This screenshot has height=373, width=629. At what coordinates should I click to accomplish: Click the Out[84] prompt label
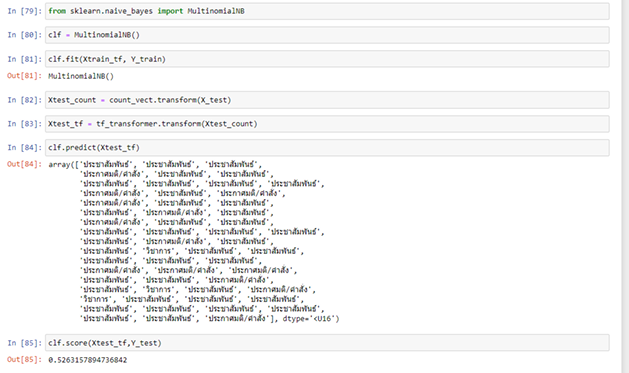tap(24, 164)
